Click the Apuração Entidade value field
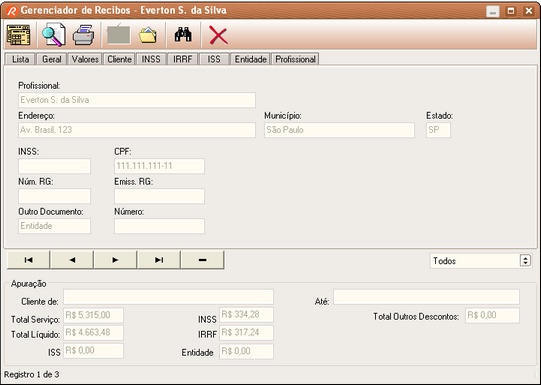Screen dimensions: 541x385 coord(246,351)
